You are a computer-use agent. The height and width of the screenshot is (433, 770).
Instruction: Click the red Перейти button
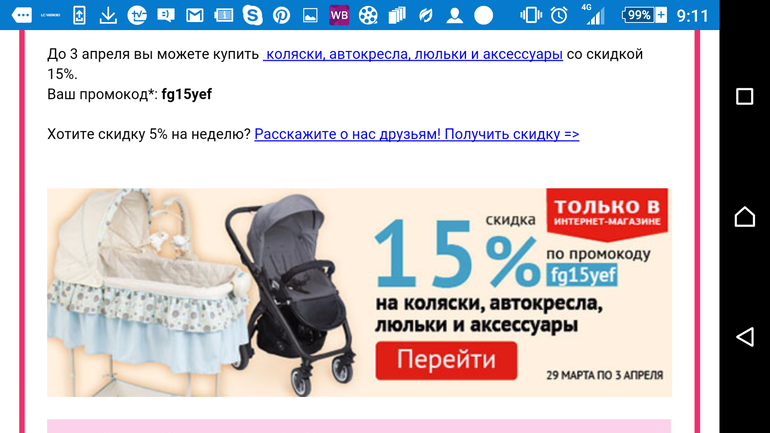coord(446,360)
